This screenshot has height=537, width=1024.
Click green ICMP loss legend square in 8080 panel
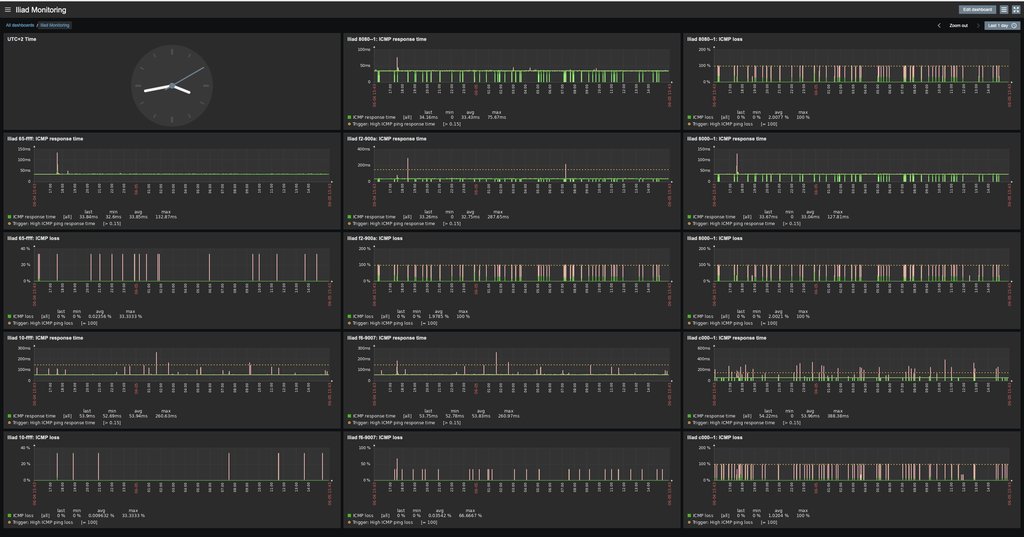tap(690, 117)
